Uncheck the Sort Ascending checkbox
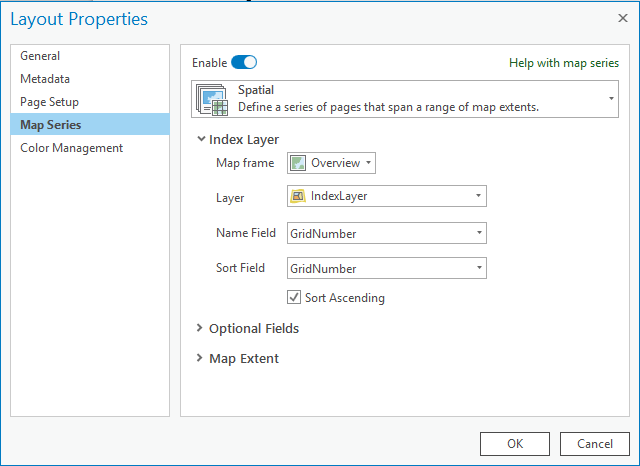 click(x=294, y=297)
